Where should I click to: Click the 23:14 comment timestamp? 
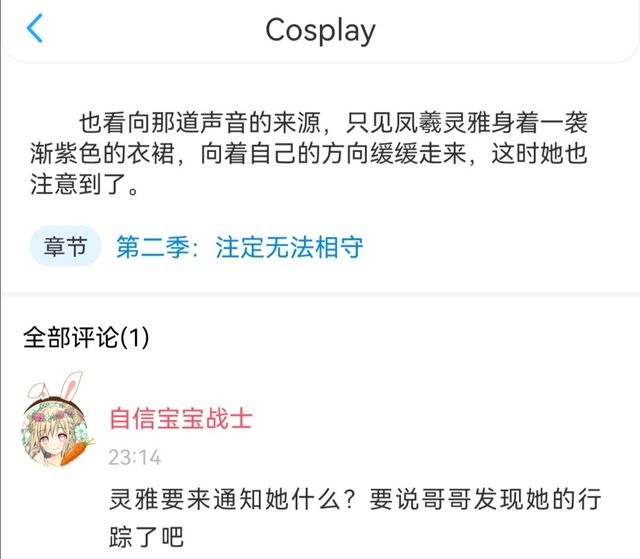pyautogui.click(x=135, y=457)
